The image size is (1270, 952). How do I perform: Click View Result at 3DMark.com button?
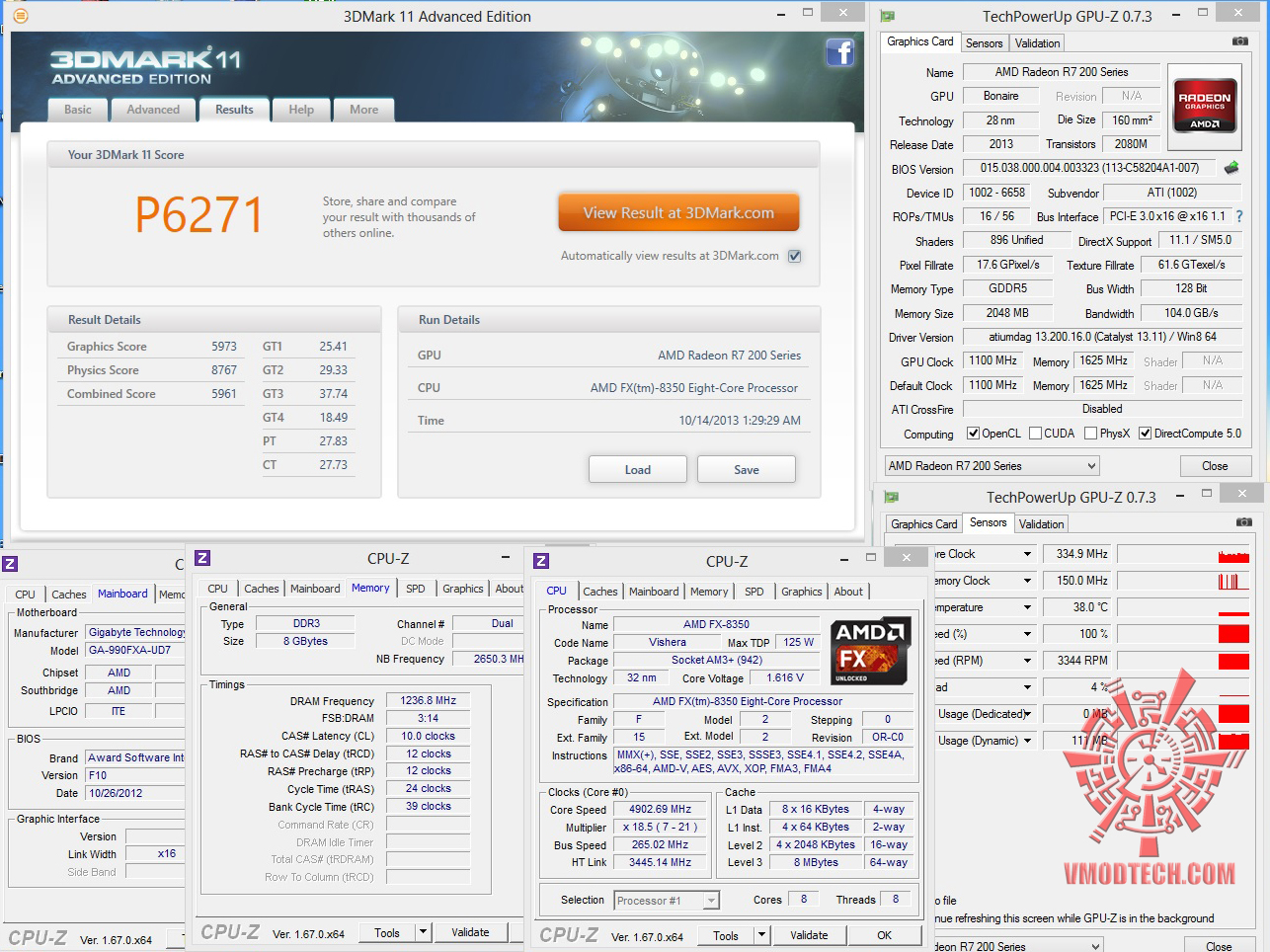[678, 212]
